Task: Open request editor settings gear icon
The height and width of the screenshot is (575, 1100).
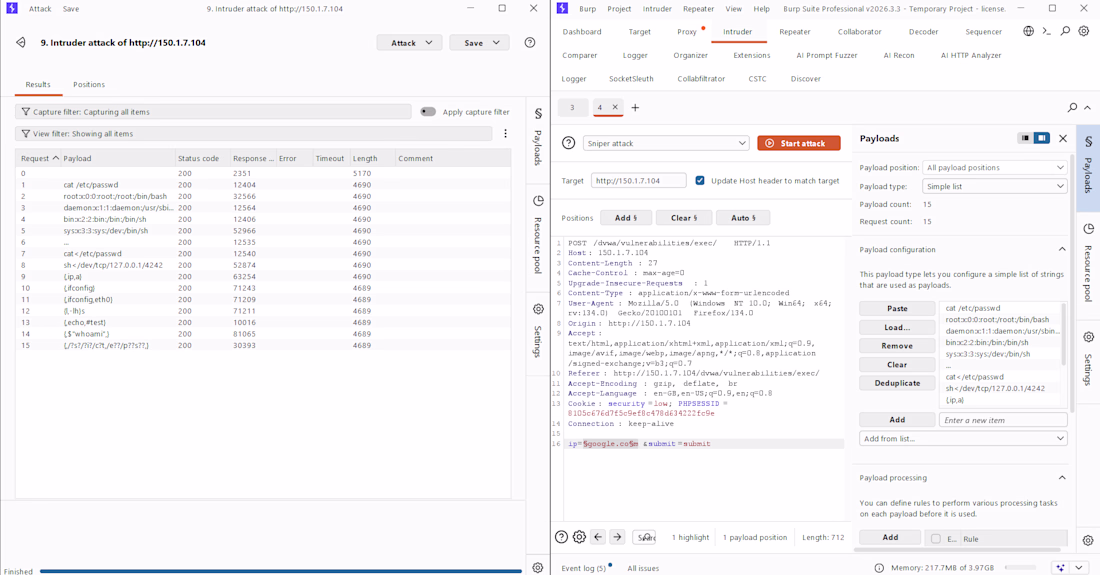Action: 579,537
